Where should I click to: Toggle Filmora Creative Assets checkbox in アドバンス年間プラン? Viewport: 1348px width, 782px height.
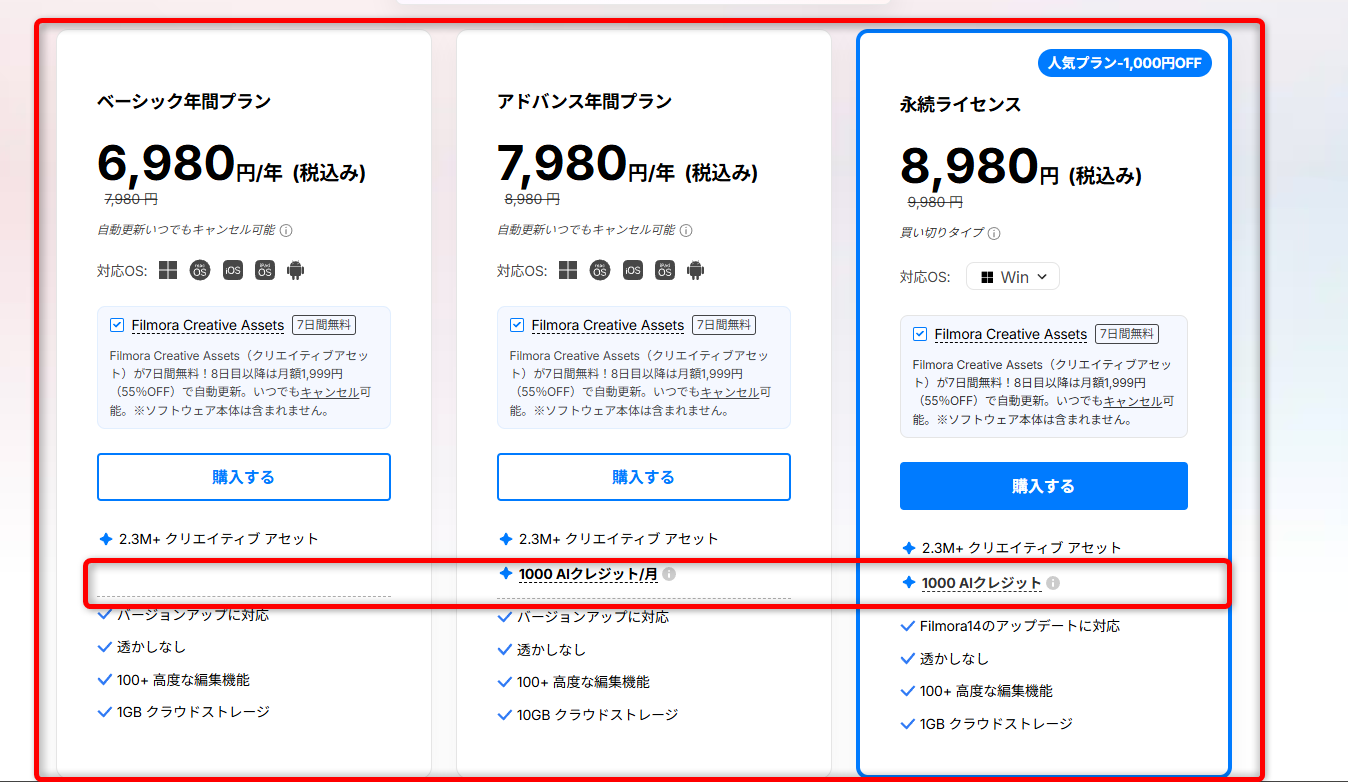[x=517, y=325]
